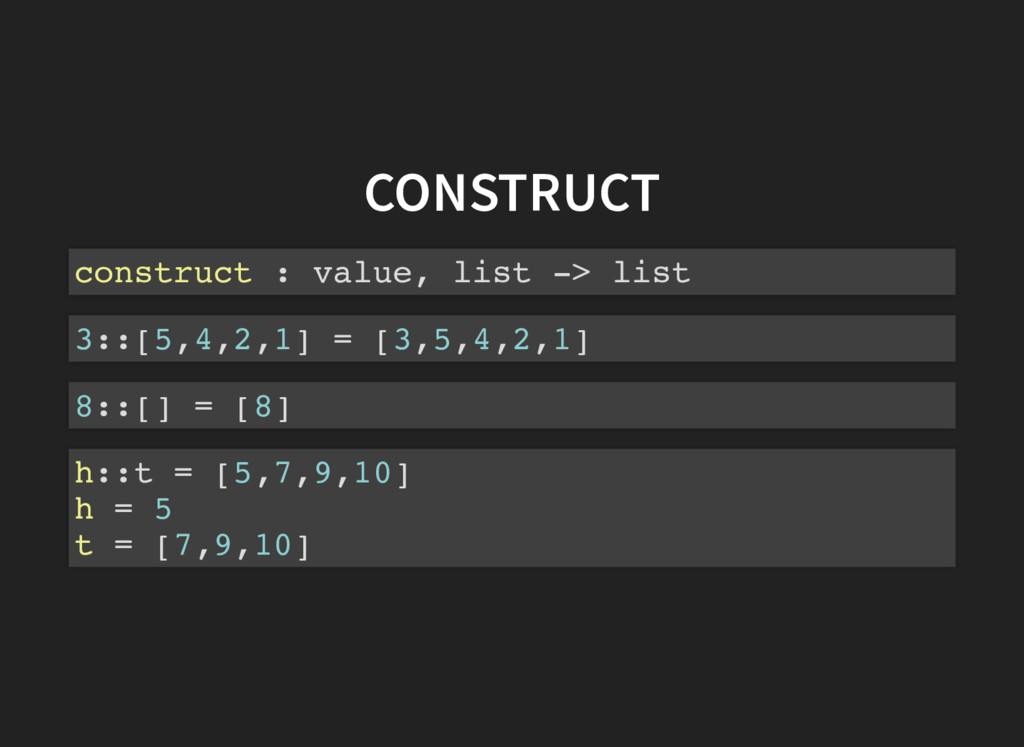Click the CONSTRUCT slide heading
This screenshot has height=747, width=1024.
511,193
